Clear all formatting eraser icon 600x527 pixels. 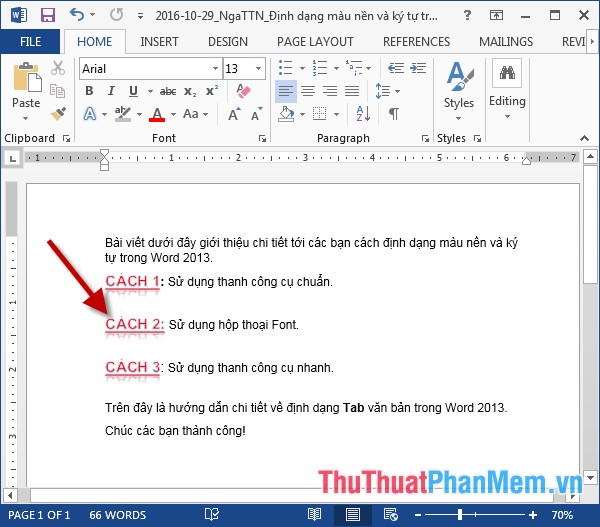[x=243, y=91]
